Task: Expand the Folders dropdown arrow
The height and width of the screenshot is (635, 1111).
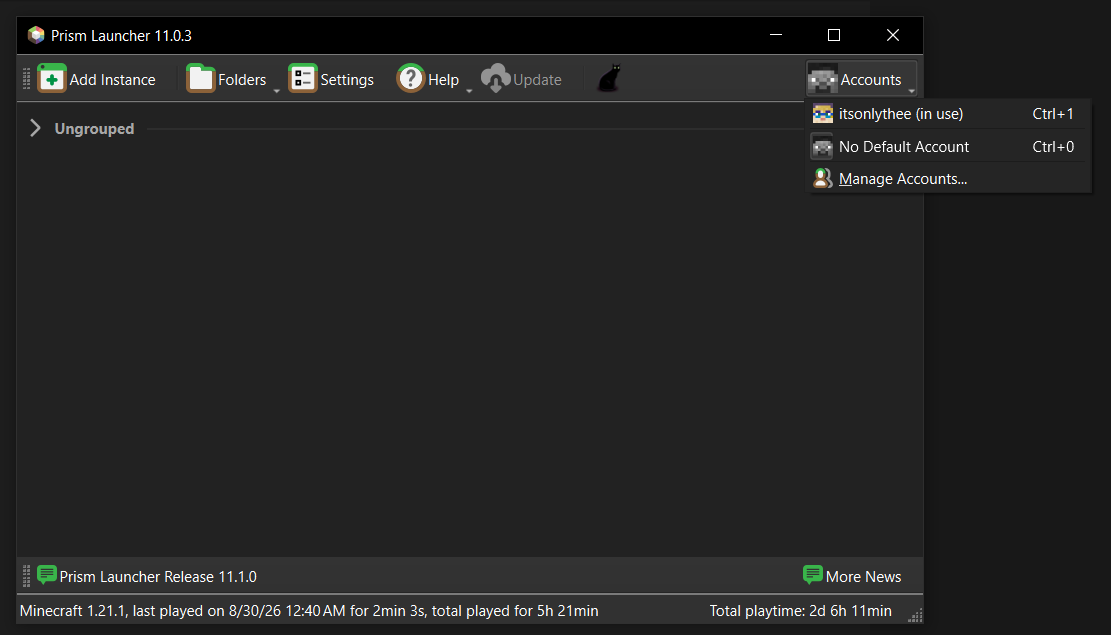Action: (276, 90)
